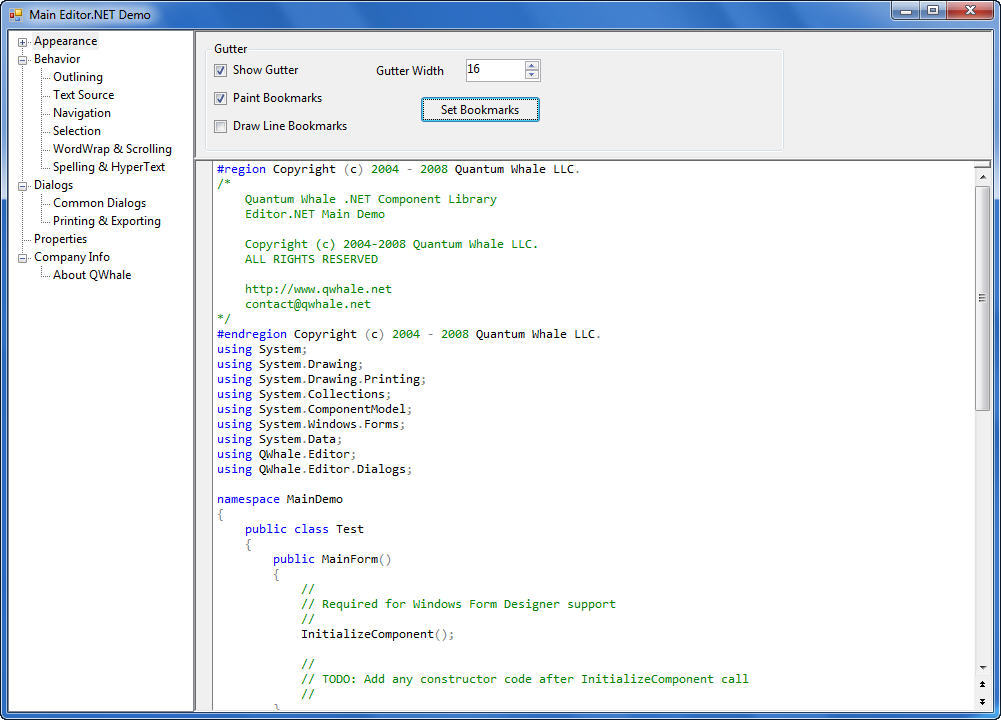The height and width of the screenshot is (720, 1001).
Task: Select the Behavior tree label
Action: [57, 59]
